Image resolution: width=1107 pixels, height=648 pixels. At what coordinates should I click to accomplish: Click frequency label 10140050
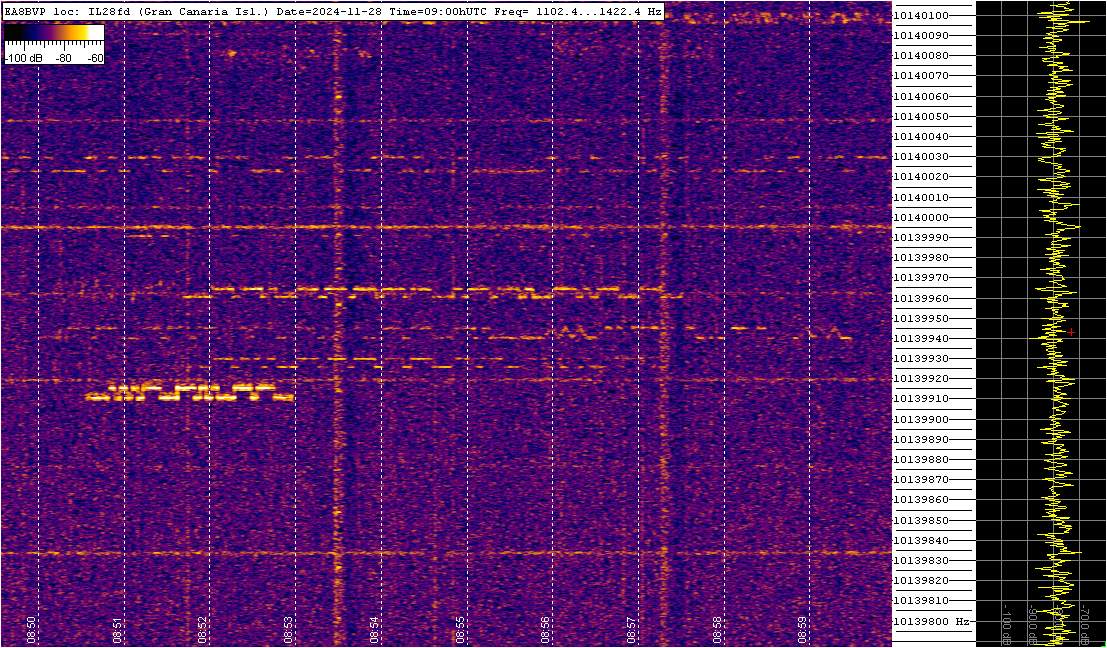[x=921, y=116]
